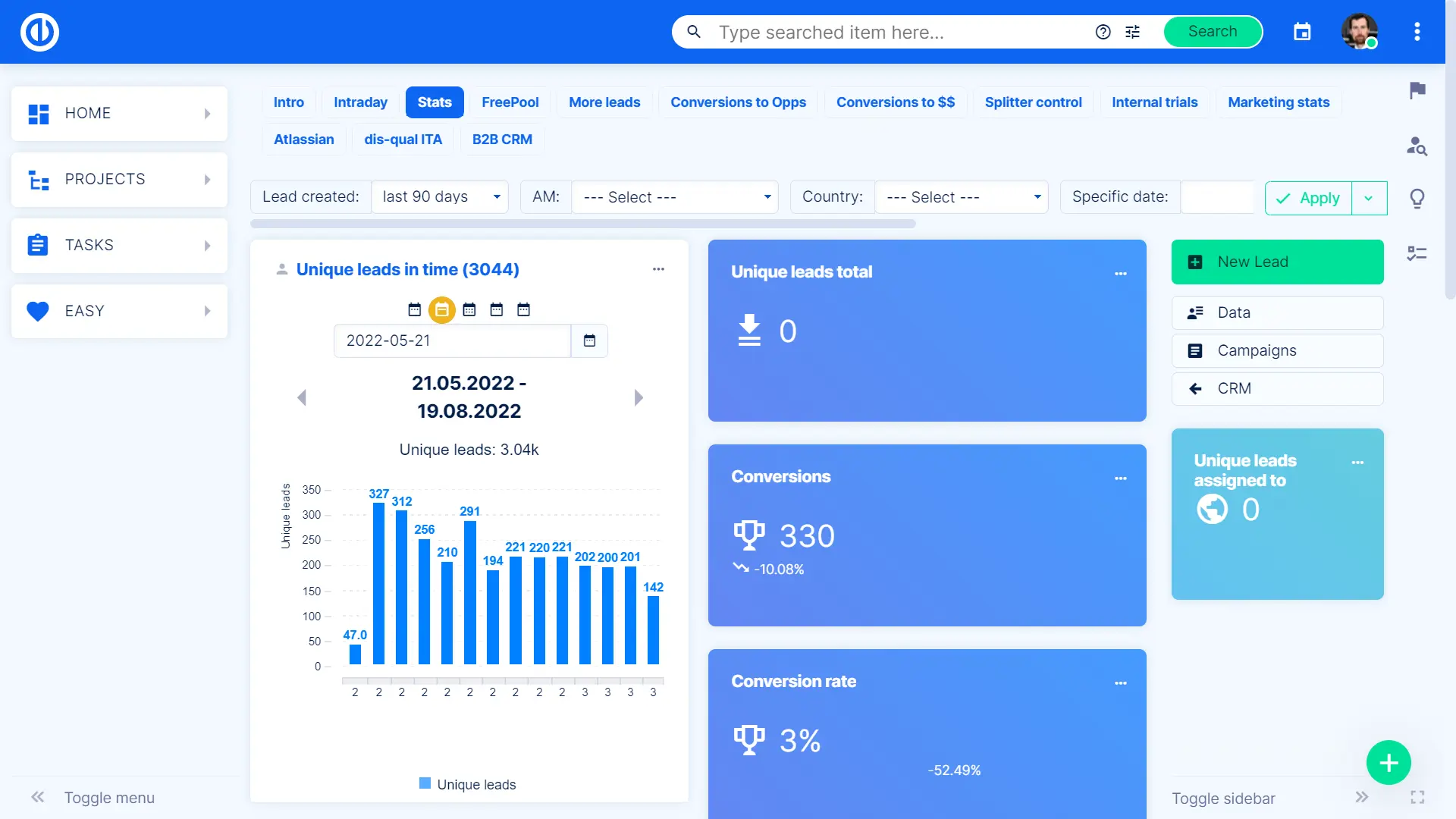Screen dimensions: 1456x819
Task: Open date picker next to 2022-05-21
Action: (589, 340)
